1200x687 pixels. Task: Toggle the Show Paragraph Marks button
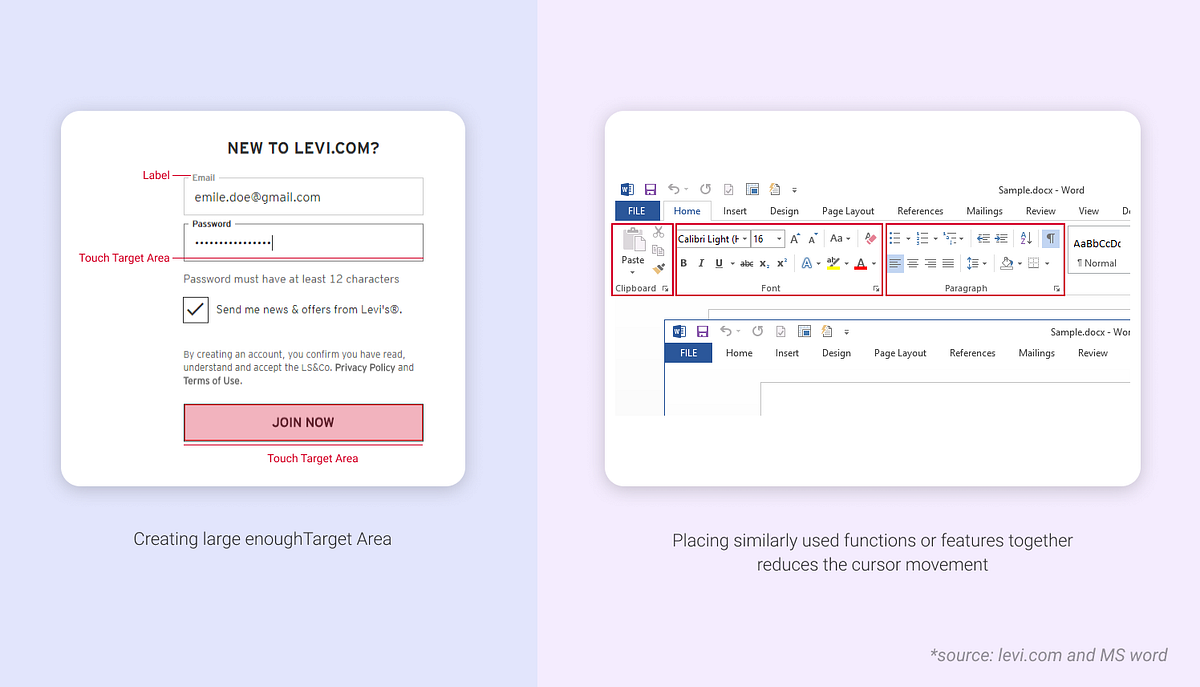tap(1051, 238)
